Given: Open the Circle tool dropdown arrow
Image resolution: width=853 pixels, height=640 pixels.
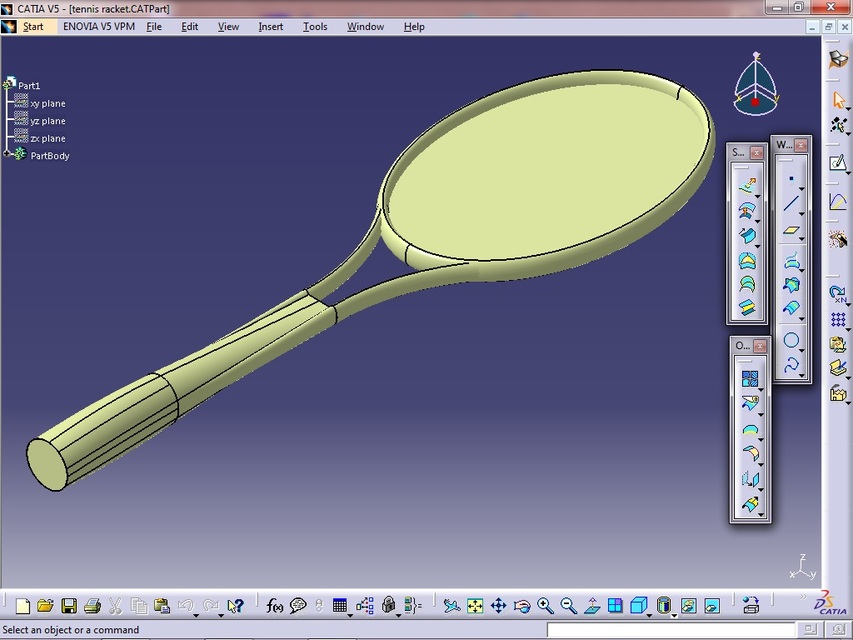Looking at the screenshot, I should [801, 352].
